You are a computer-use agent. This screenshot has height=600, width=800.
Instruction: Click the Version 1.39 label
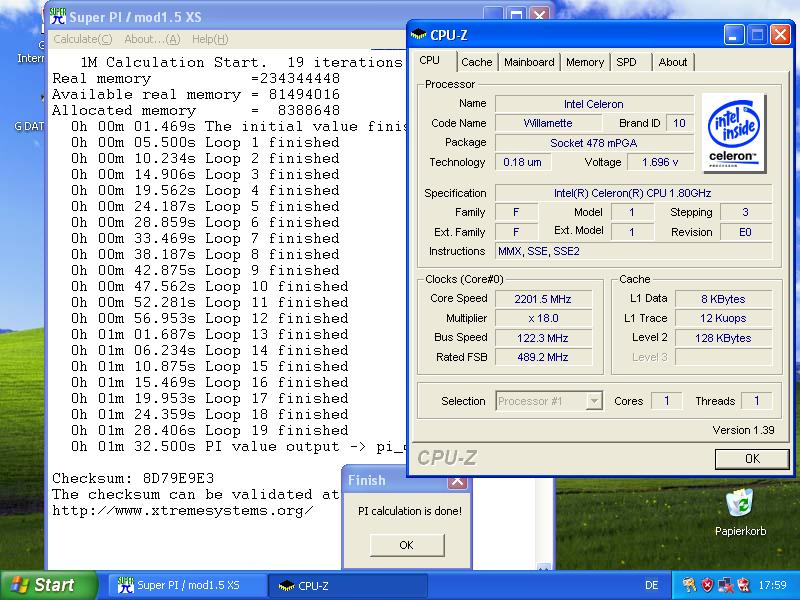pos(743,430)
